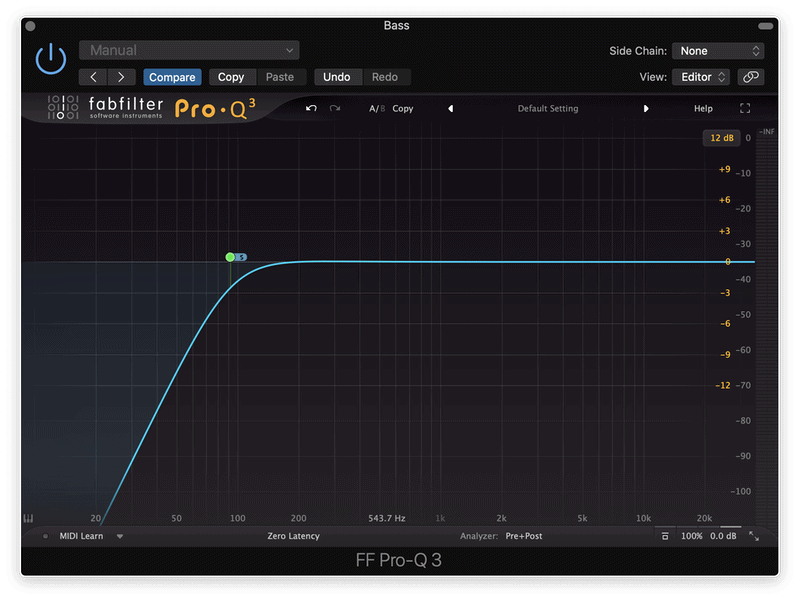Image resolution: width=800 pixels, height=600 pixels.
Task: Open the View Editor dropdown
Action: click(701, 77)
